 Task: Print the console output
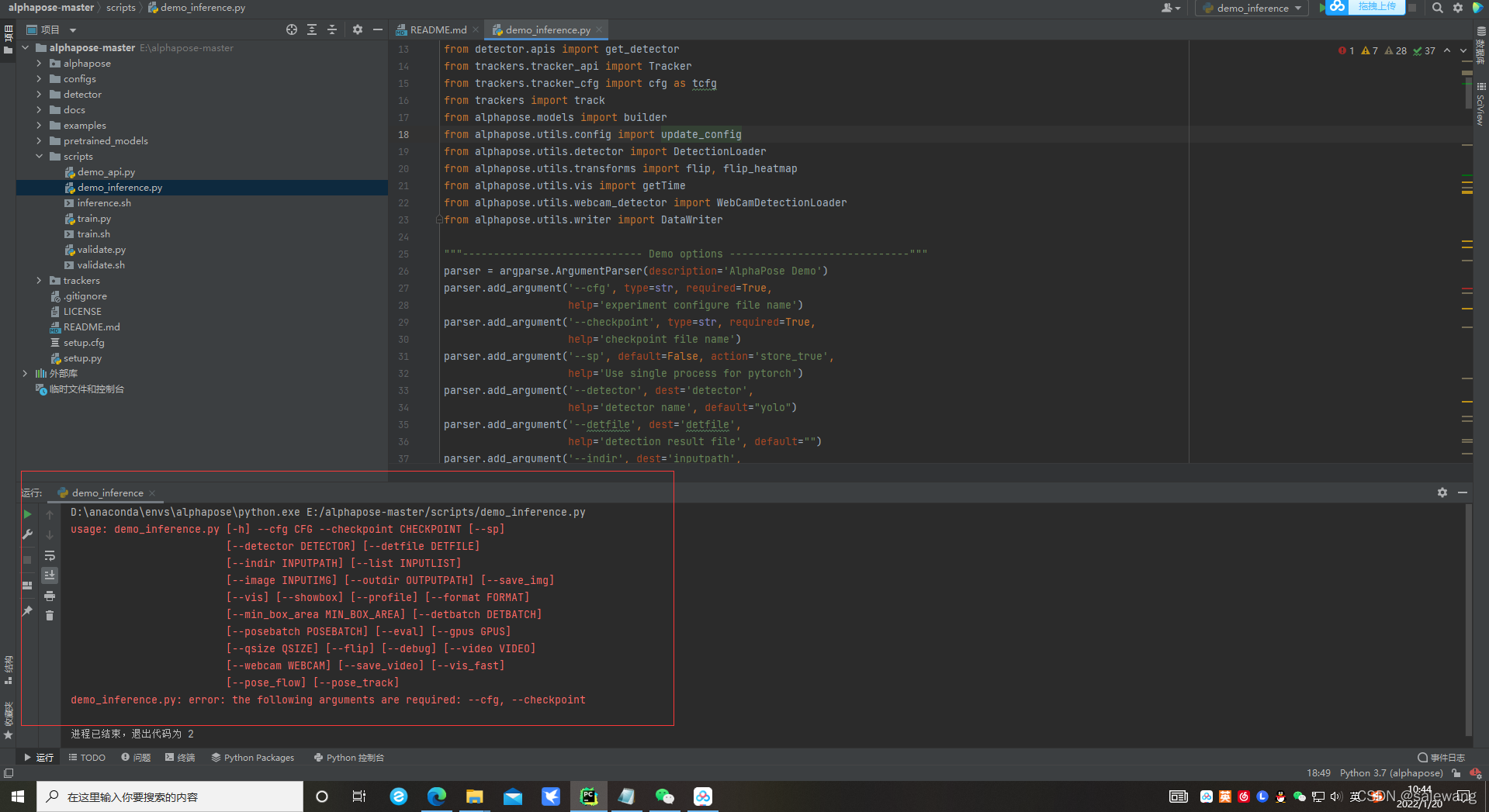coord(50,596)
